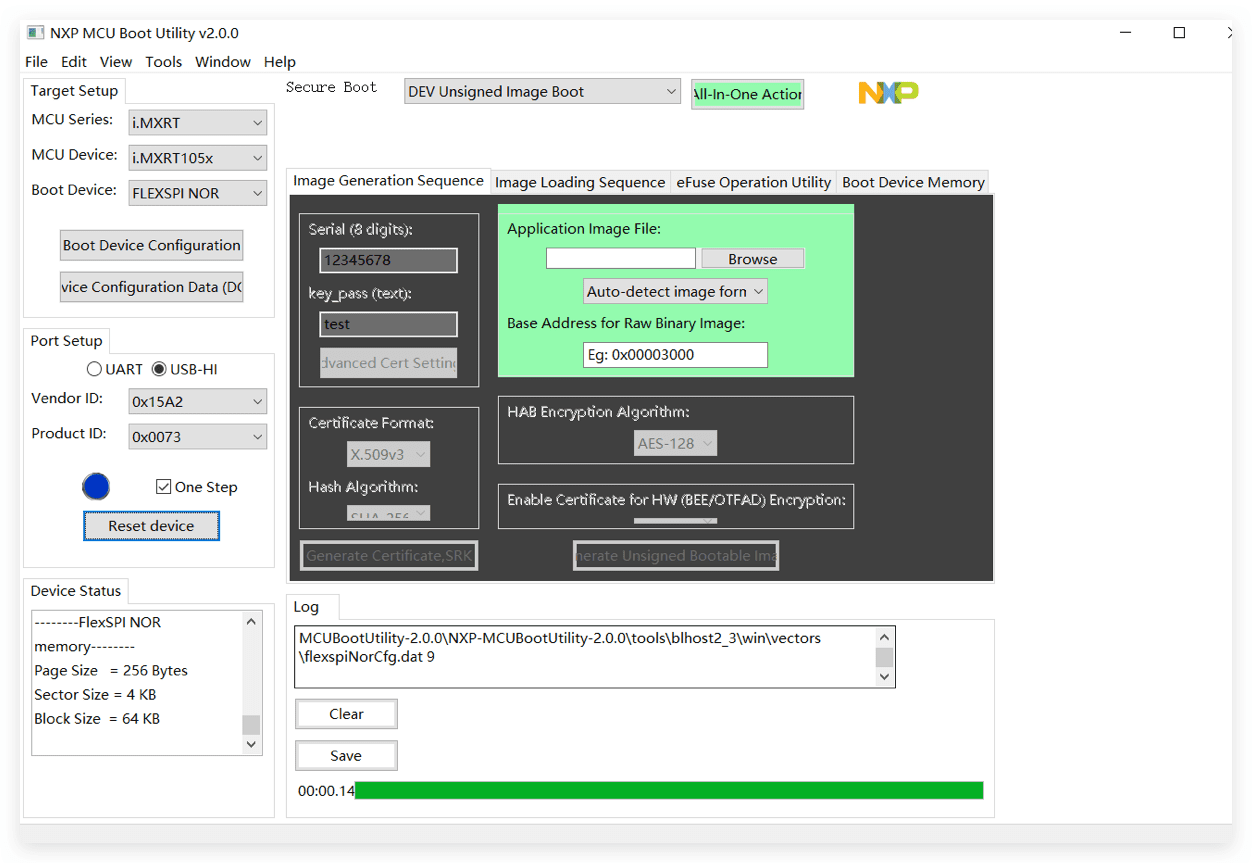Click the Log scroll down arrow
The width and height of the screenshot is (1252, 863).
pyautogui.click(x=884, y=677)
